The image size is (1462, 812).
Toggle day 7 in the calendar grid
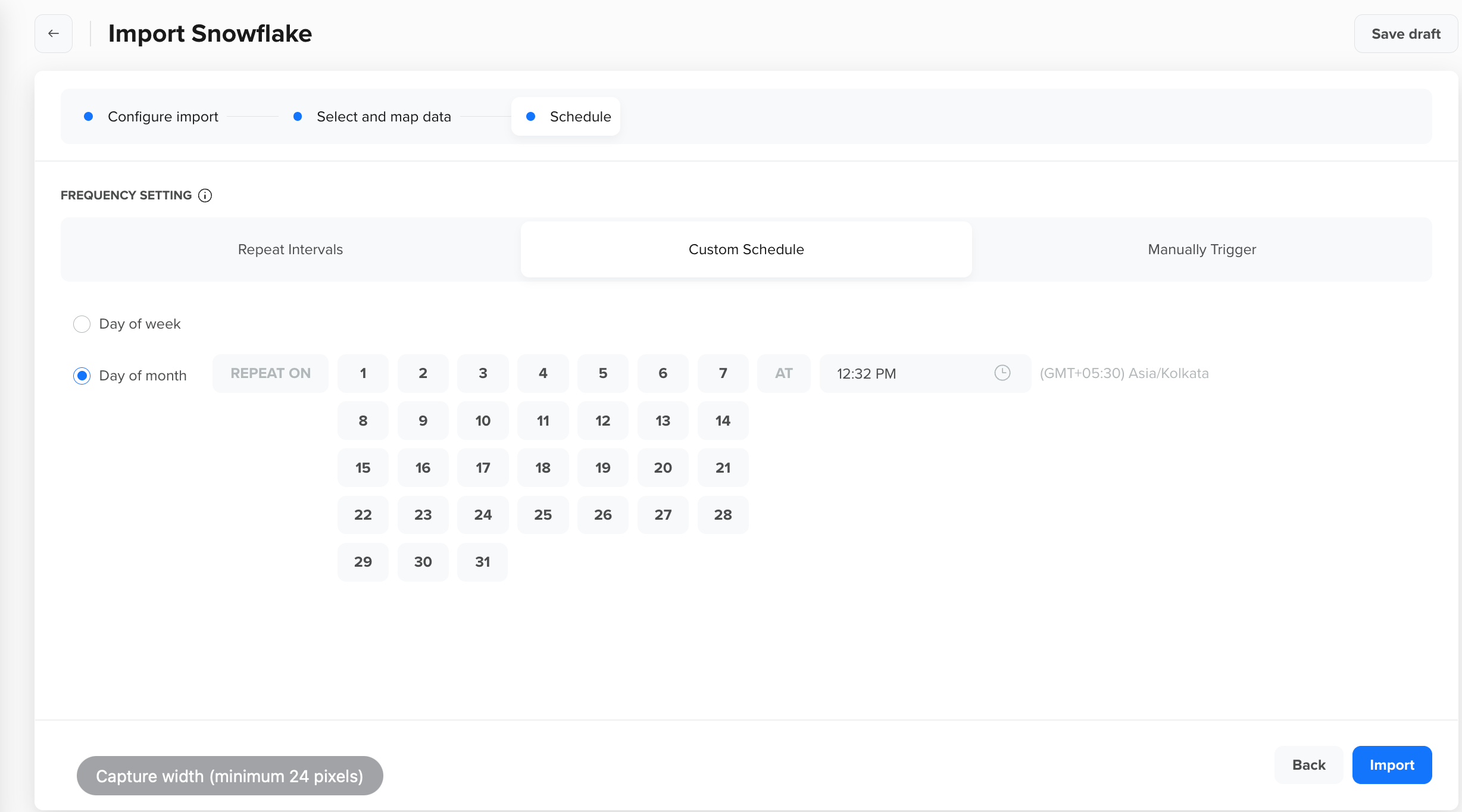pyautogui.click(x=723, y=373)
